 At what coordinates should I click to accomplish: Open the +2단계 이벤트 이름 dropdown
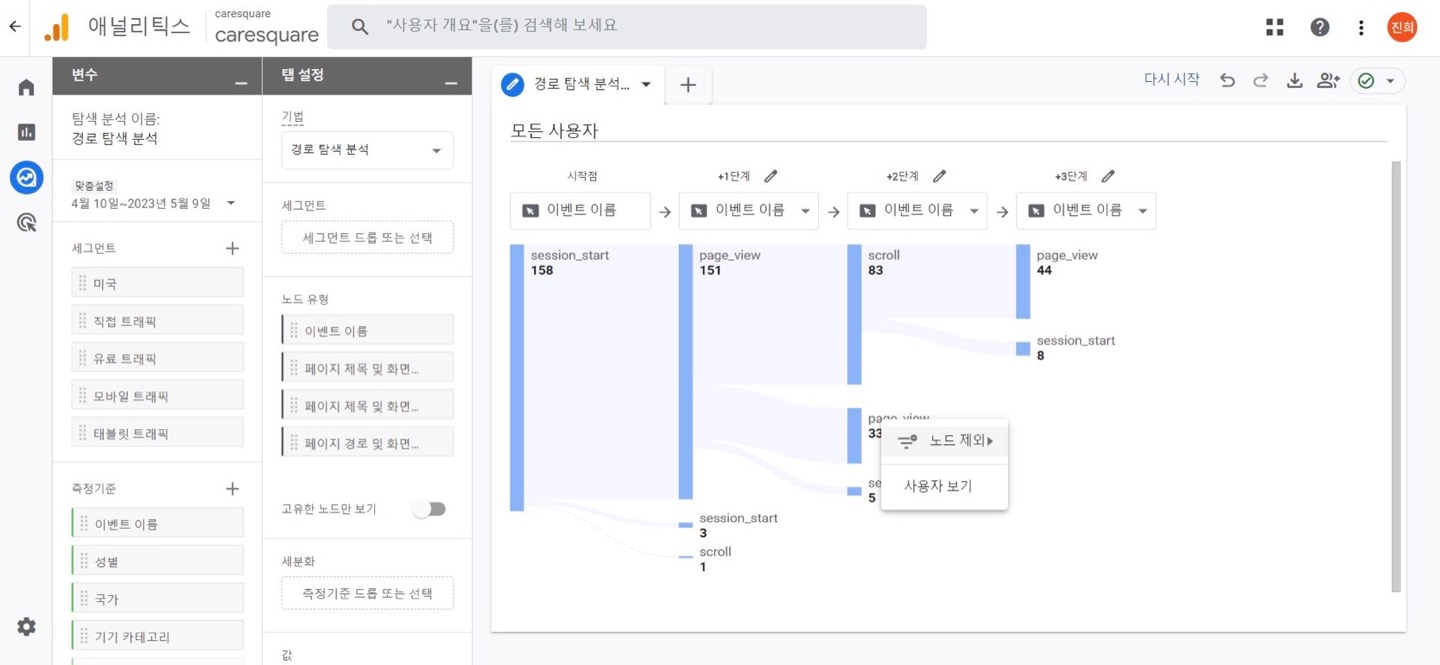point(917,211)
